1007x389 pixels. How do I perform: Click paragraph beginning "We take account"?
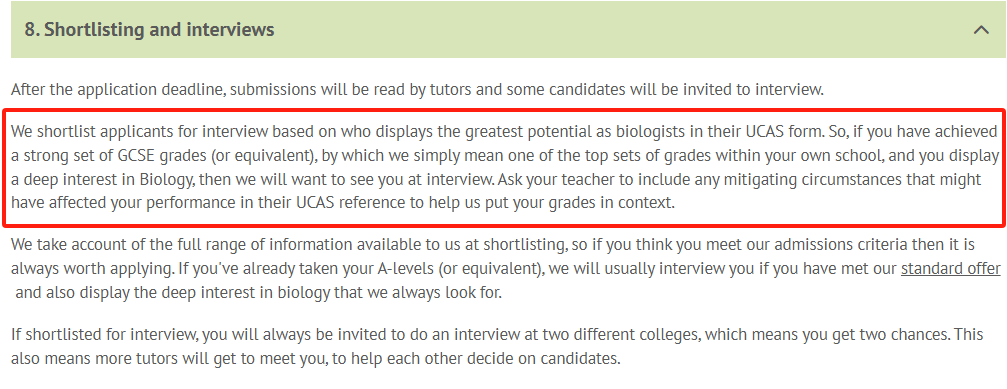pyautogui.click(x=505, y=269)
